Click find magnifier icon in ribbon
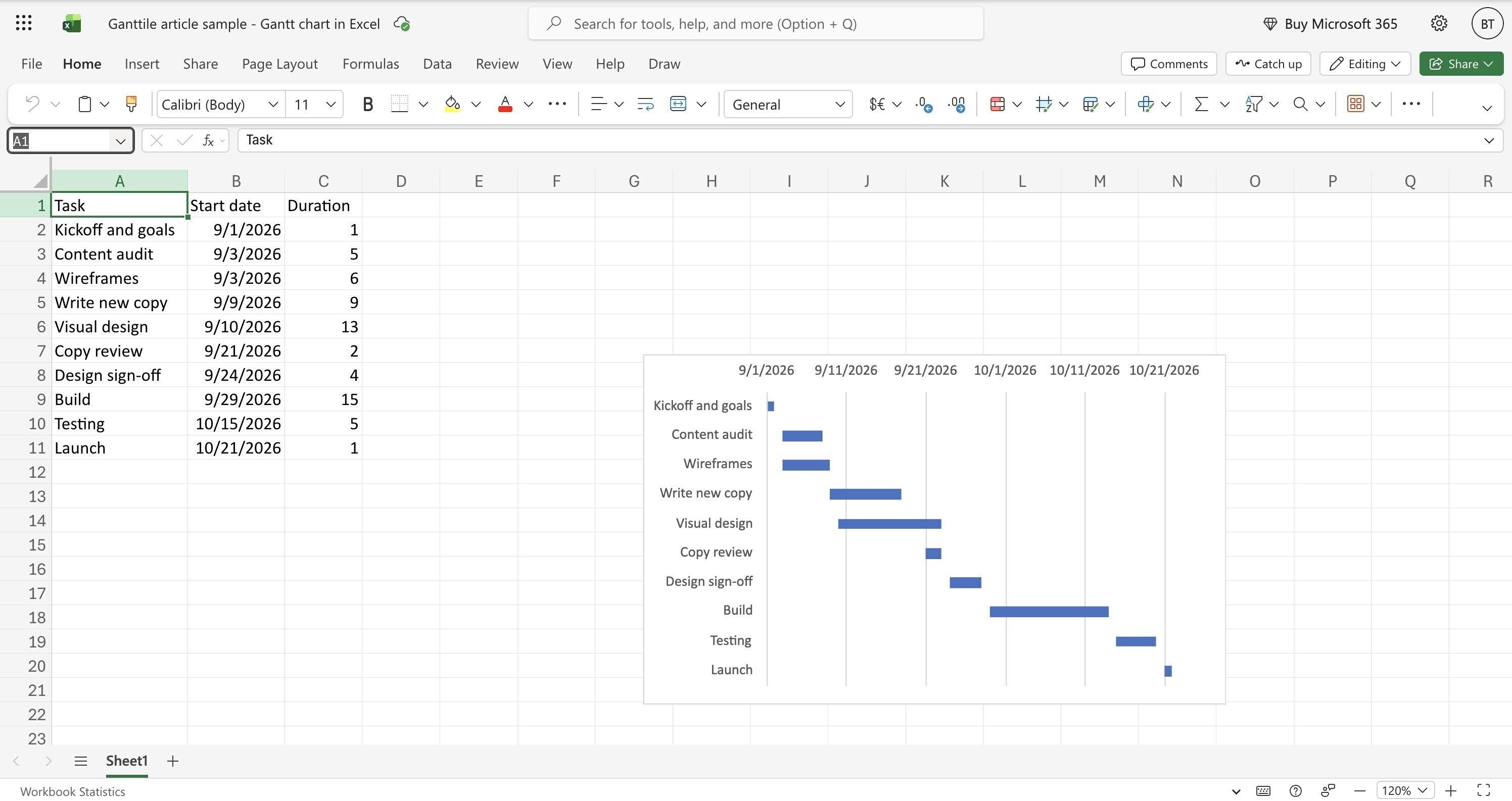1512x801 pixels. 1301,104
